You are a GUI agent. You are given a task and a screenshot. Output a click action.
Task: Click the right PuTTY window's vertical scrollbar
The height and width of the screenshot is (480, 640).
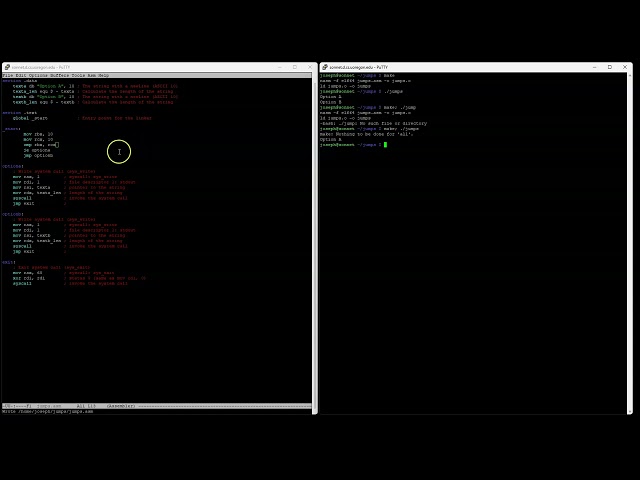629,240
